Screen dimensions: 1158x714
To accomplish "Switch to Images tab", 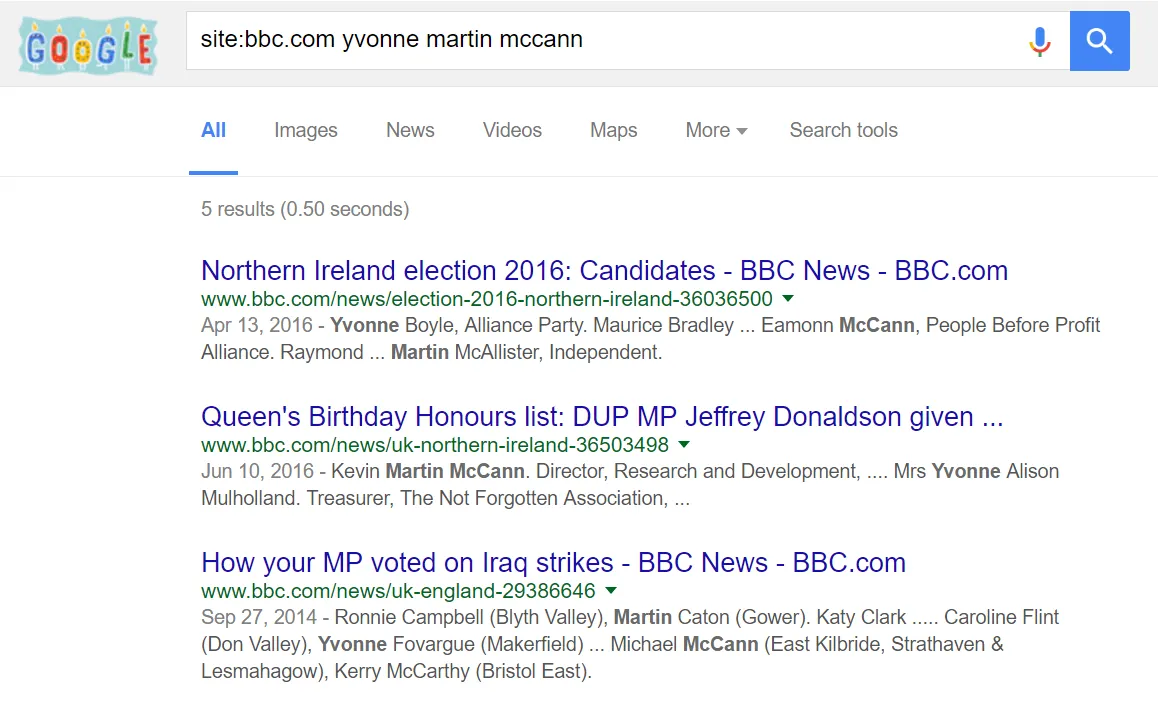I will 306,130.
